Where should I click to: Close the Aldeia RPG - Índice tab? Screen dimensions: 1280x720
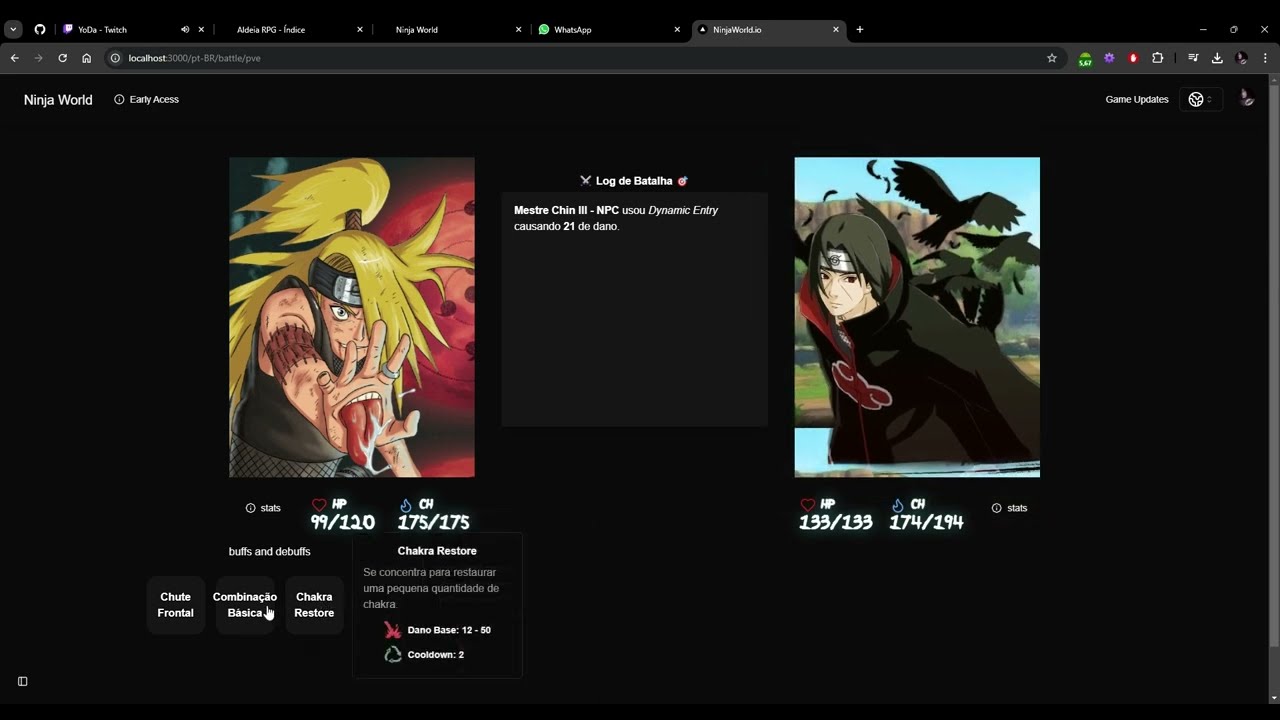point(360,30)
